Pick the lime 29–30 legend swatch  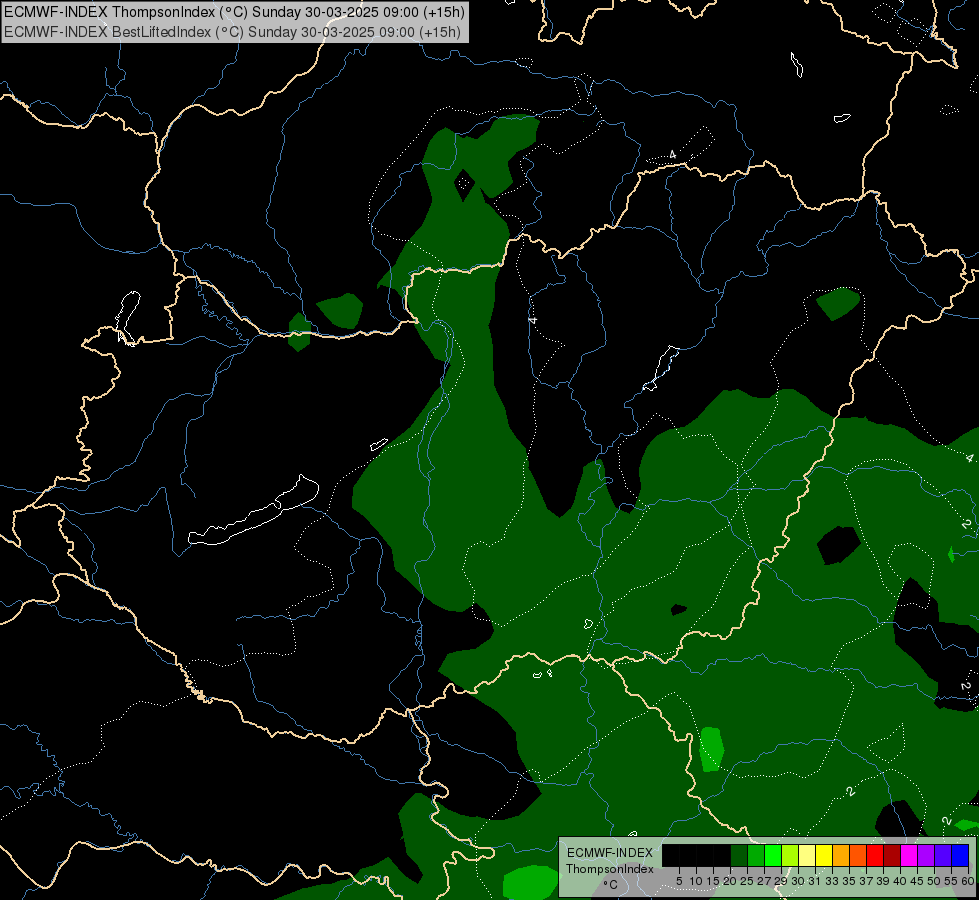[x=790, y=855]
